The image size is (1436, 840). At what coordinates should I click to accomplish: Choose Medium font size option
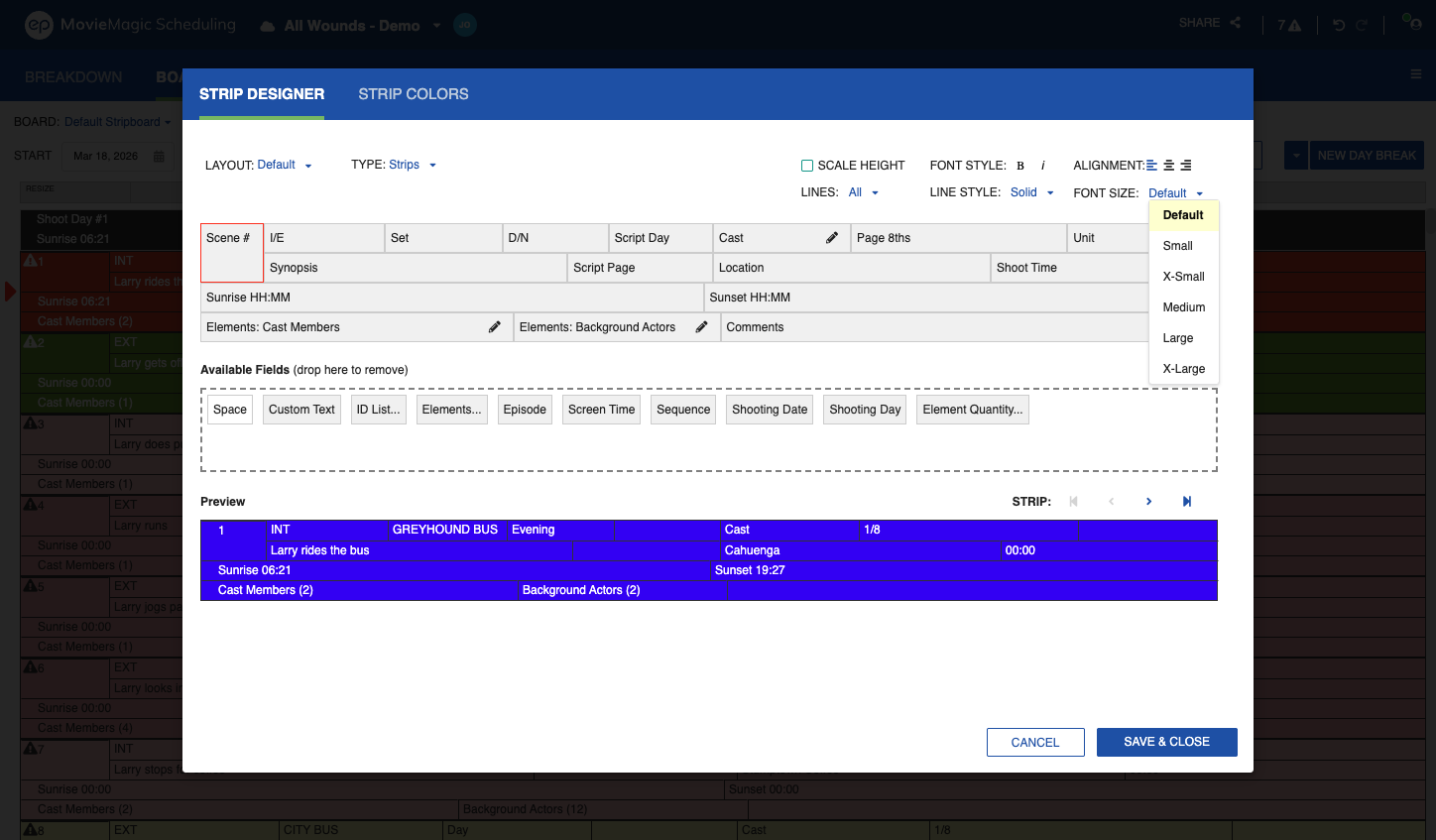coord(1183,307)
